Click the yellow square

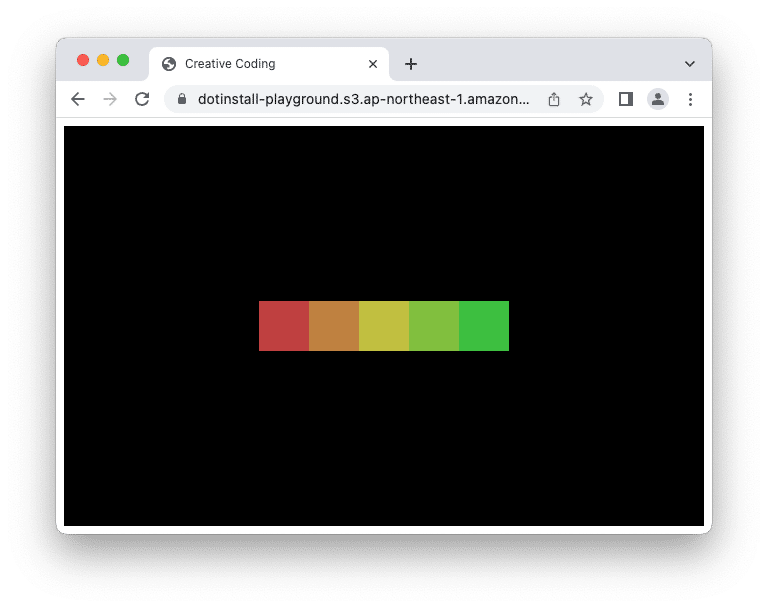(384, 326)
